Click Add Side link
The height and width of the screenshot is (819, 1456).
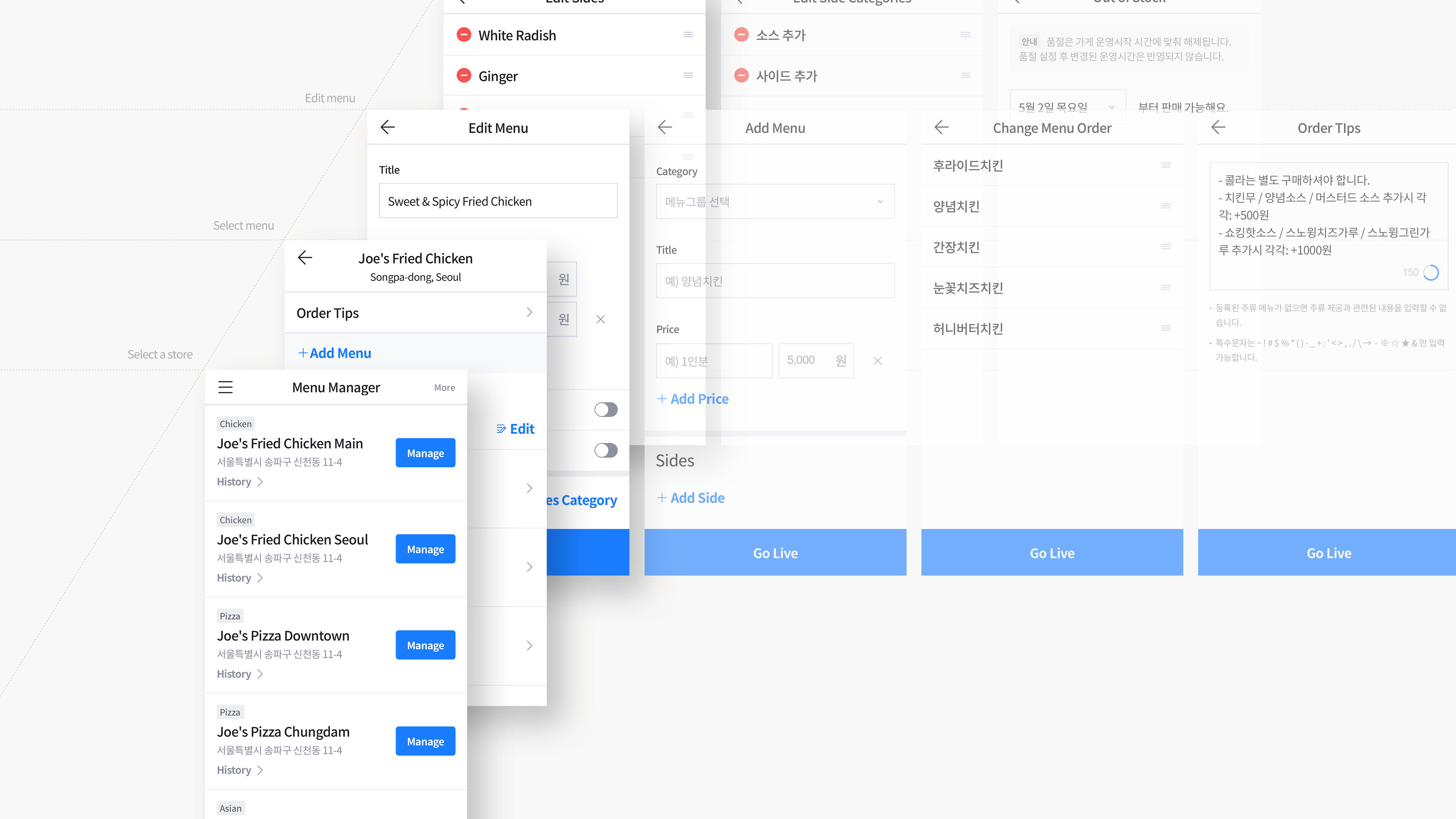[691, 498]
